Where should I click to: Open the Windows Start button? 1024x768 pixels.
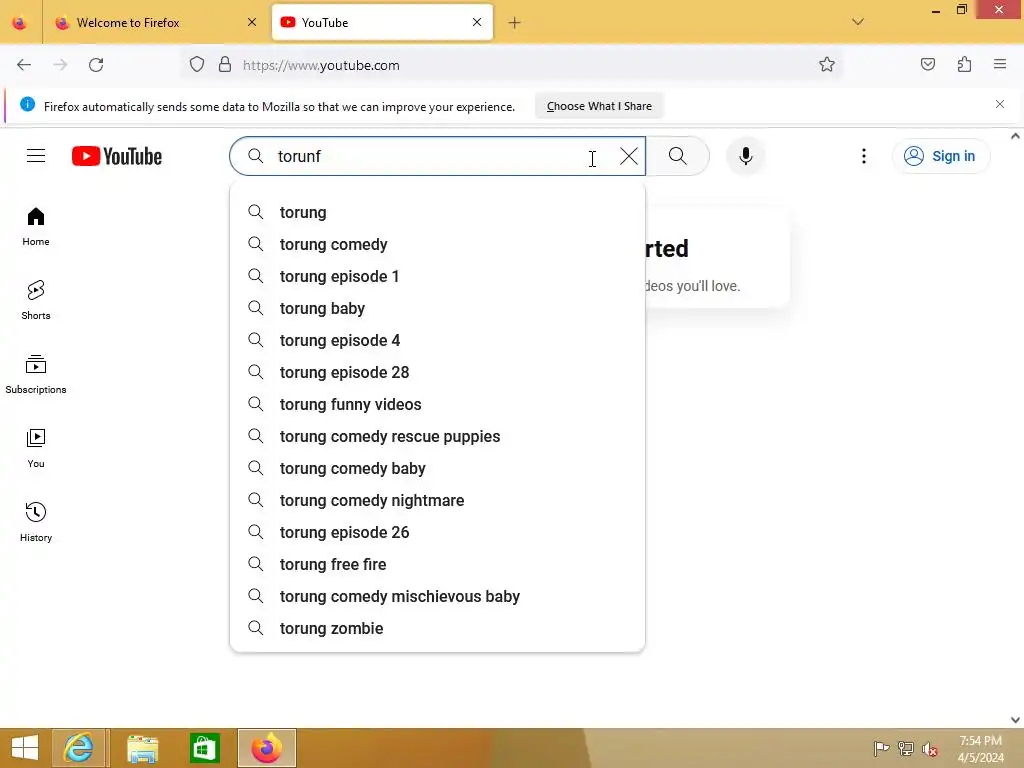click(25, 748)
